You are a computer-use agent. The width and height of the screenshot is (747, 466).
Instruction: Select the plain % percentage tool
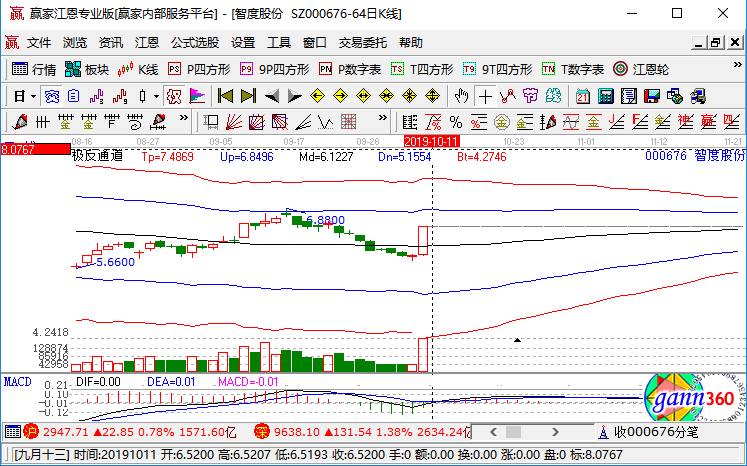coord(456,122)
